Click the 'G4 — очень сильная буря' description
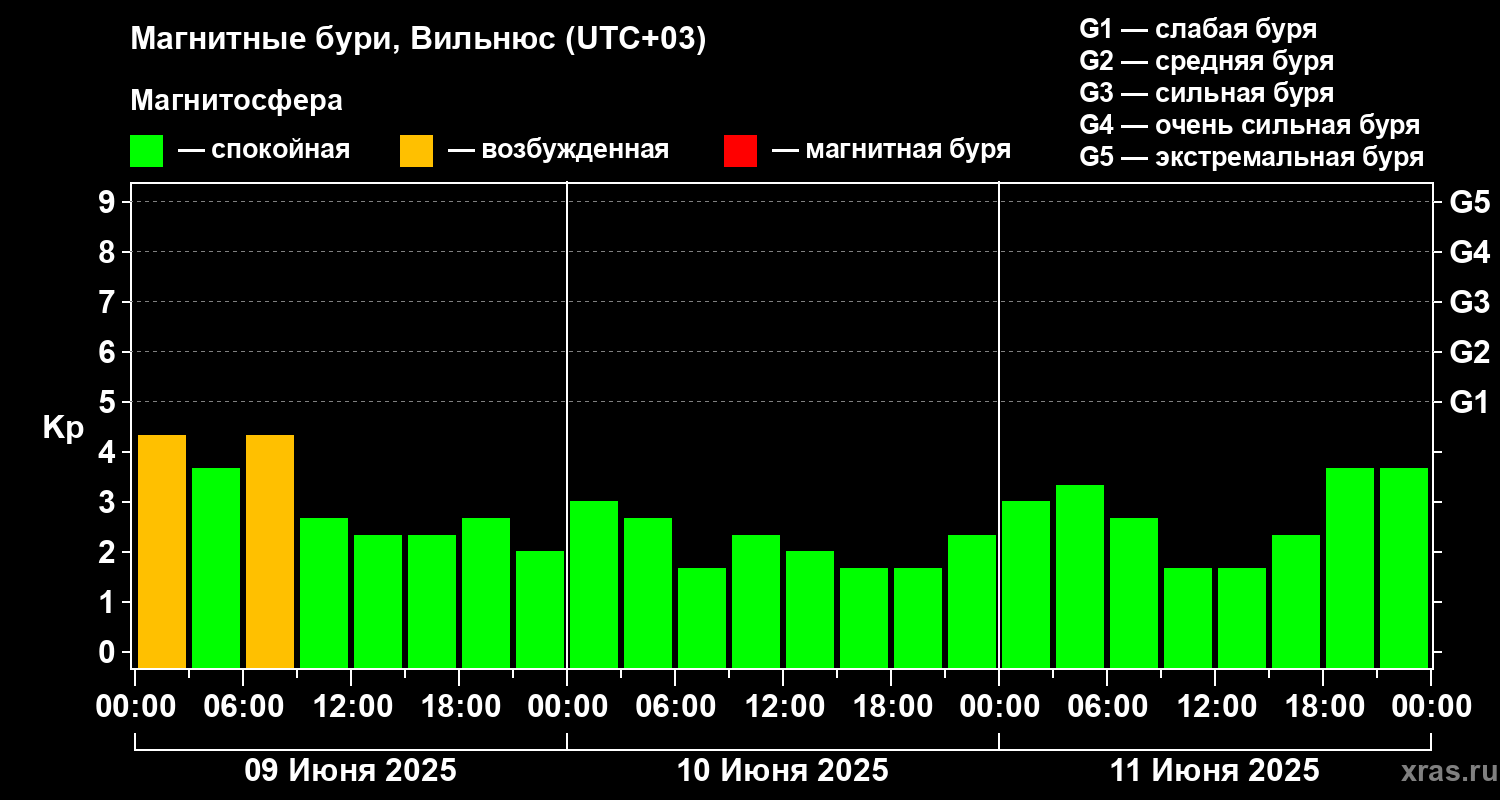 (x=1249, y=125)
